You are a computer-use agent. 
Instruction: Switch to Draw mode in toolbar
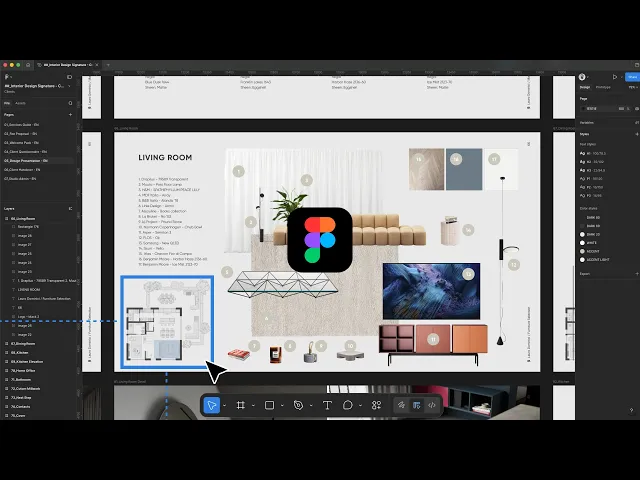coord(401,405)
